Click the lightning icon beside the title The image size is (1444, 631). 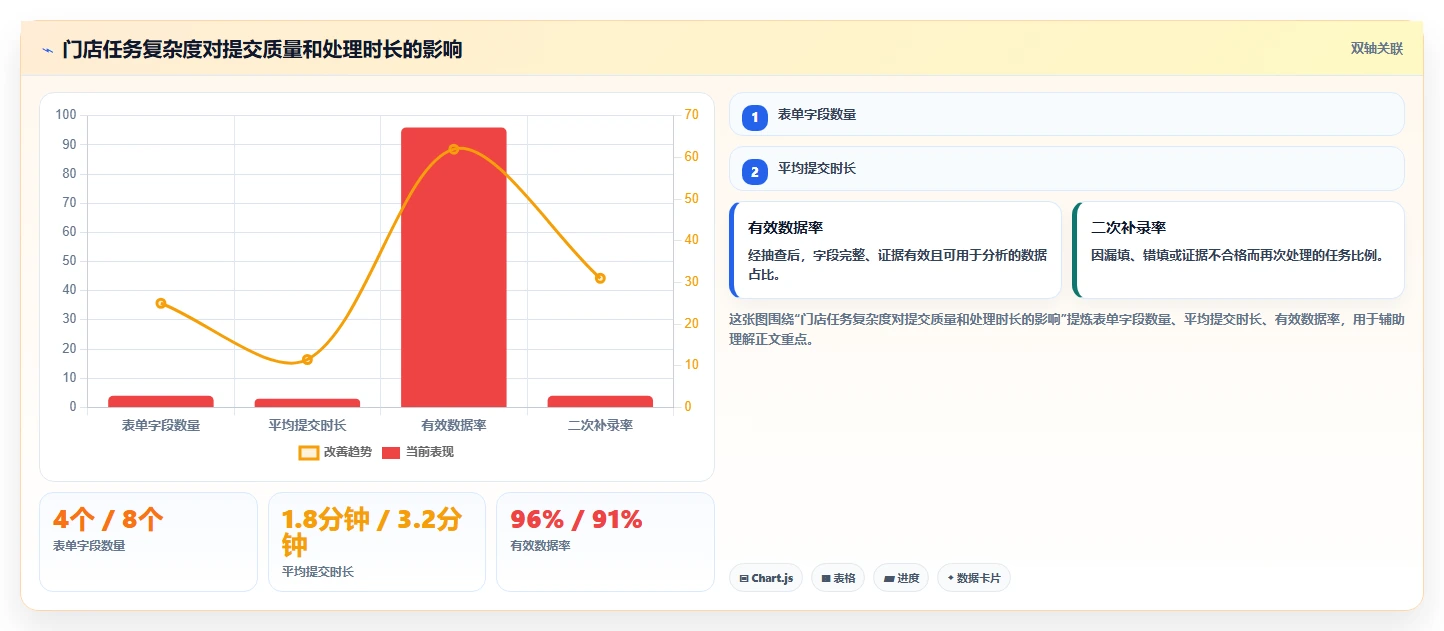(x=47, y=49)
